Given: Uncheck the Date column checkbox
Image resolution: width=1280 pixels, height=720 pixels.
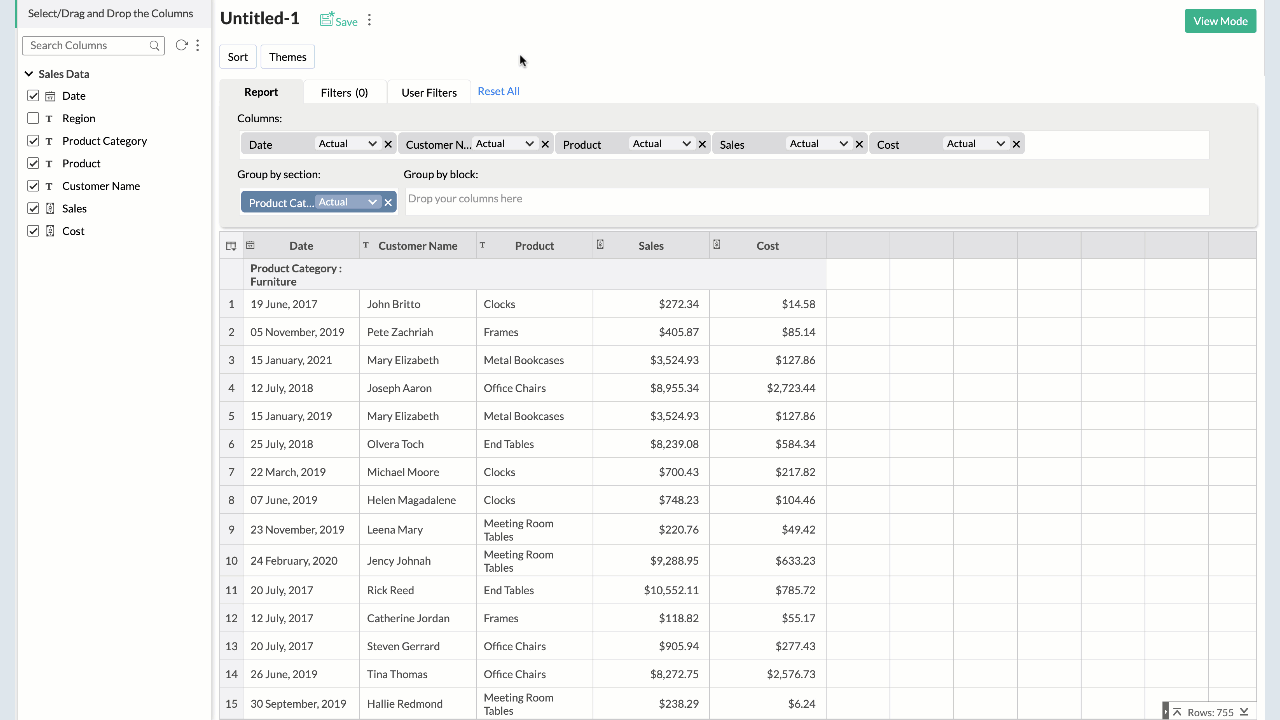Looking at the screenshot, I should tap(33, 96).
